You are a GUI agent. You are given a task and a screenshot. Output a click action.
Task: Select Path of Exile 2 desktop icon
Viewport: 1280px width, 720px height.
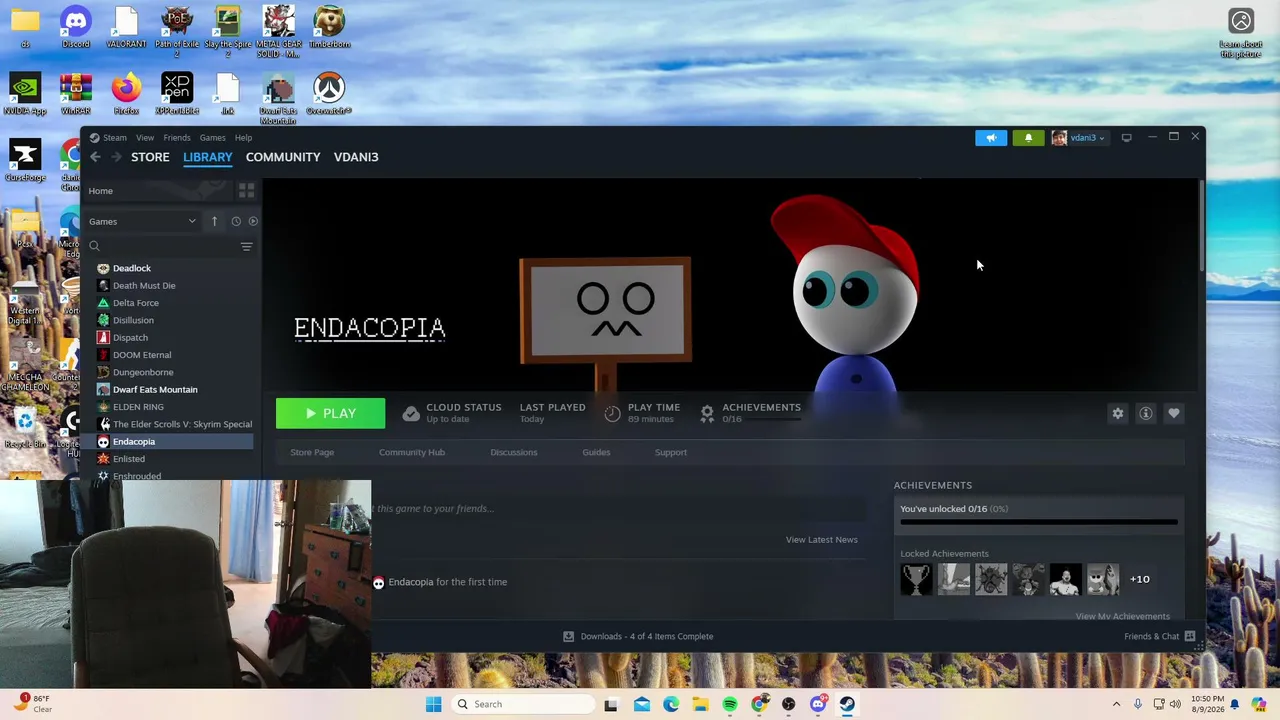tap(177, 31)
